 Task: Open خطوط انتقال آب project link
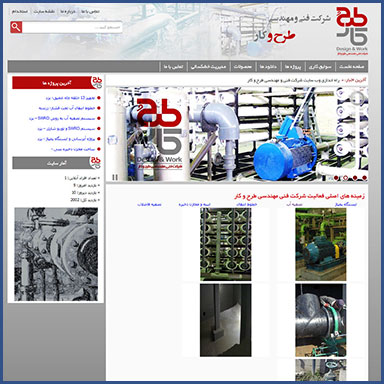point(67,108)
